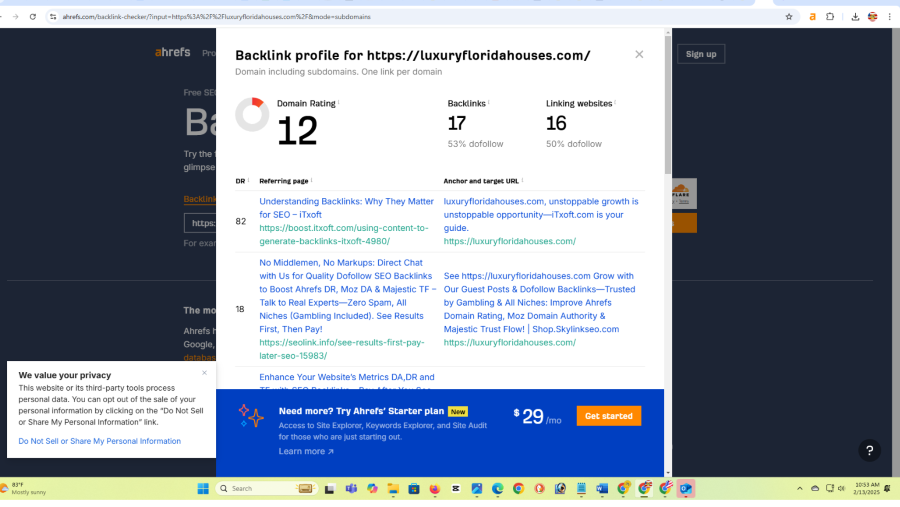The image size is (900, 507).
Task: Open Do Not Sell or Share link
Action: (x=99, y=441)
